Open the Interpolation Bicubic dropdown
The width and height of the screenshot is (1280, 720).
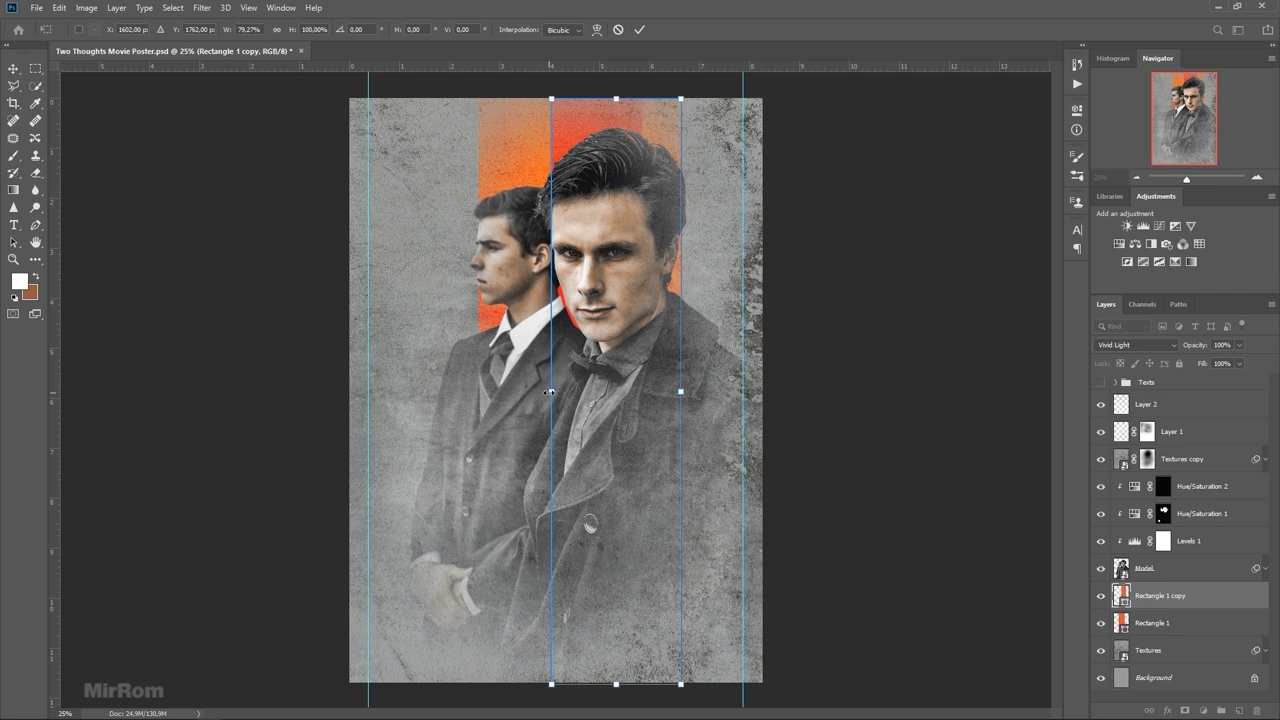[564, 30]
